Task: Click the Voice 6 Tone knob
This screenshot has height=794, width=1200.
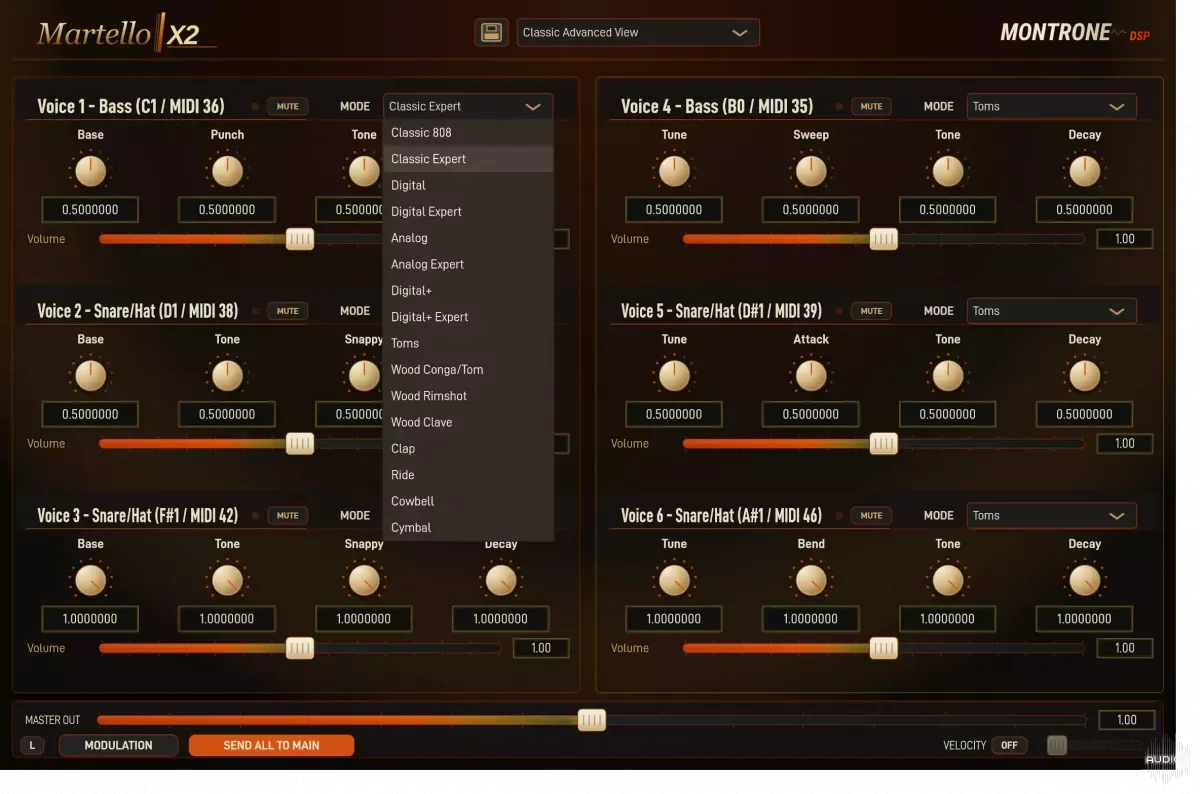Action: point(948,580)
